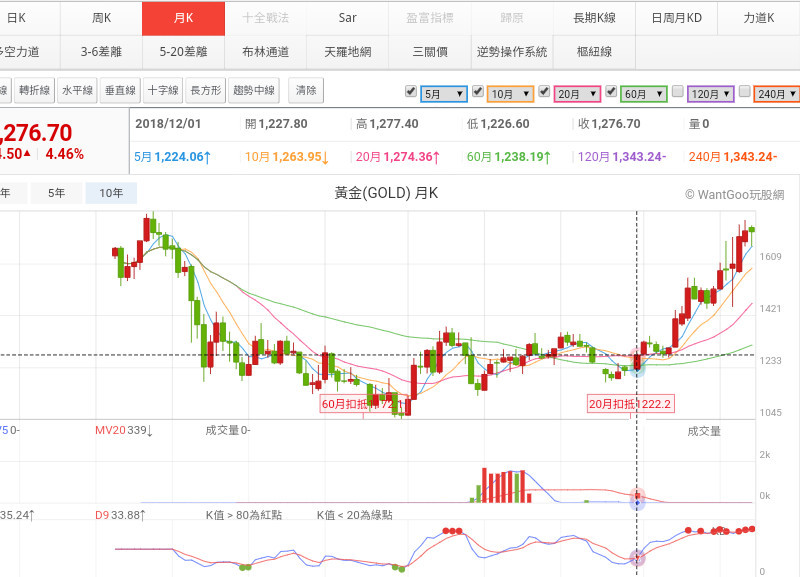Open the 日周月KD tab

[676, 18]
